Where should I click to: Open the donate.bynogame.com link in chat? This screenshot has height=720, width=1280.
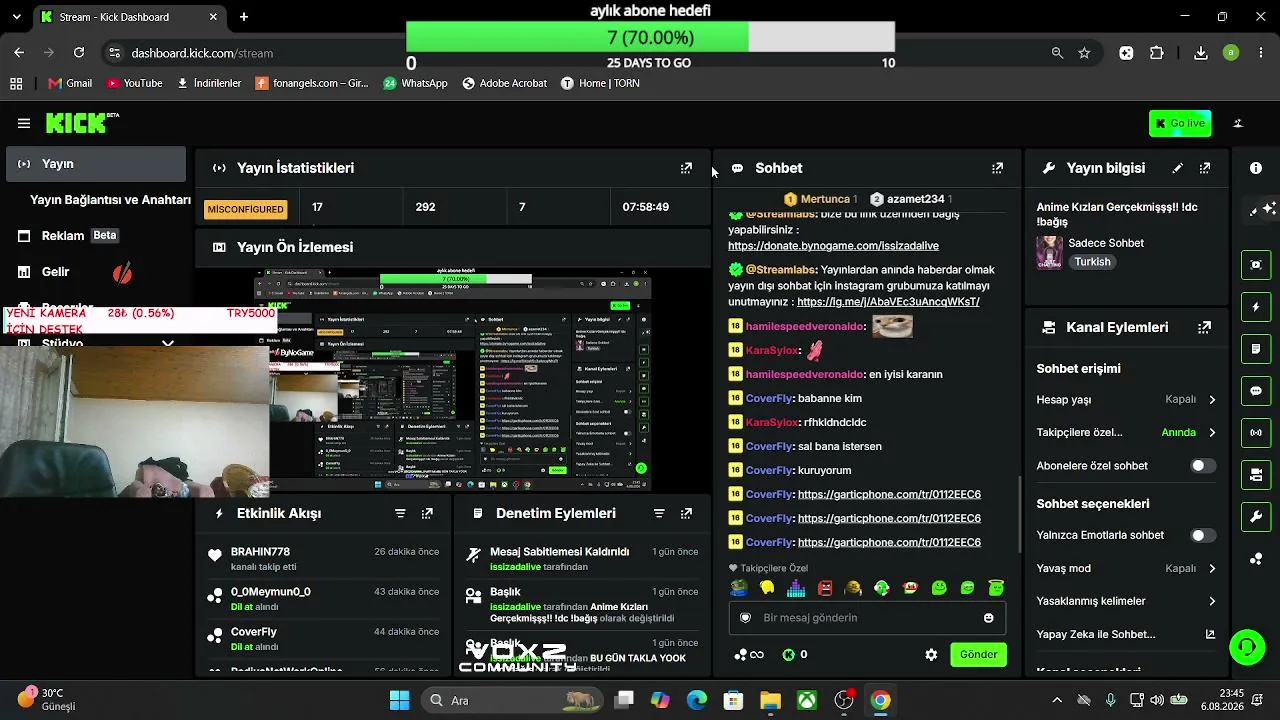tap(833, 246)
